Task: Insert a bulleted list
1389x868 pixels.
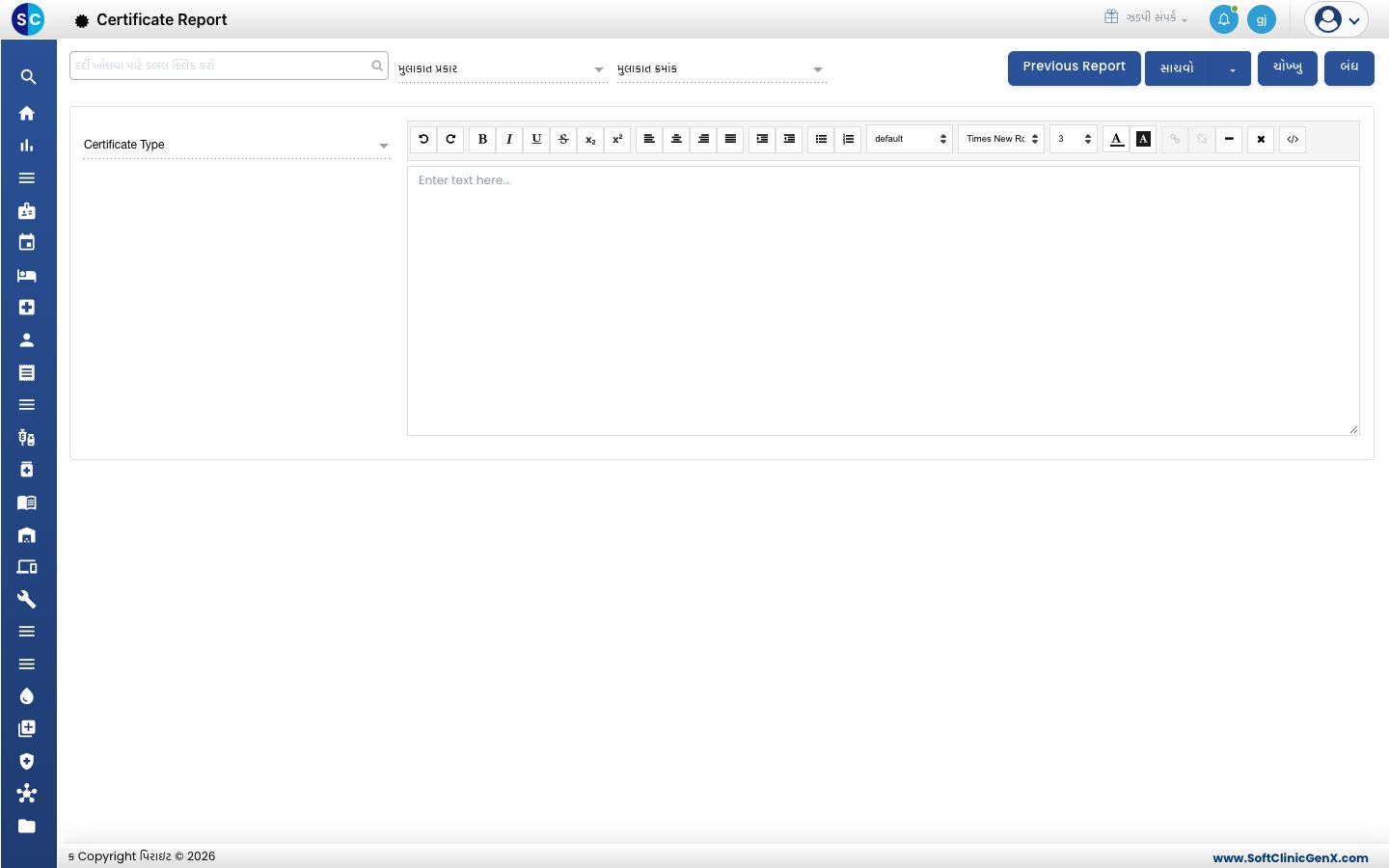Action: tap(821, 139)
